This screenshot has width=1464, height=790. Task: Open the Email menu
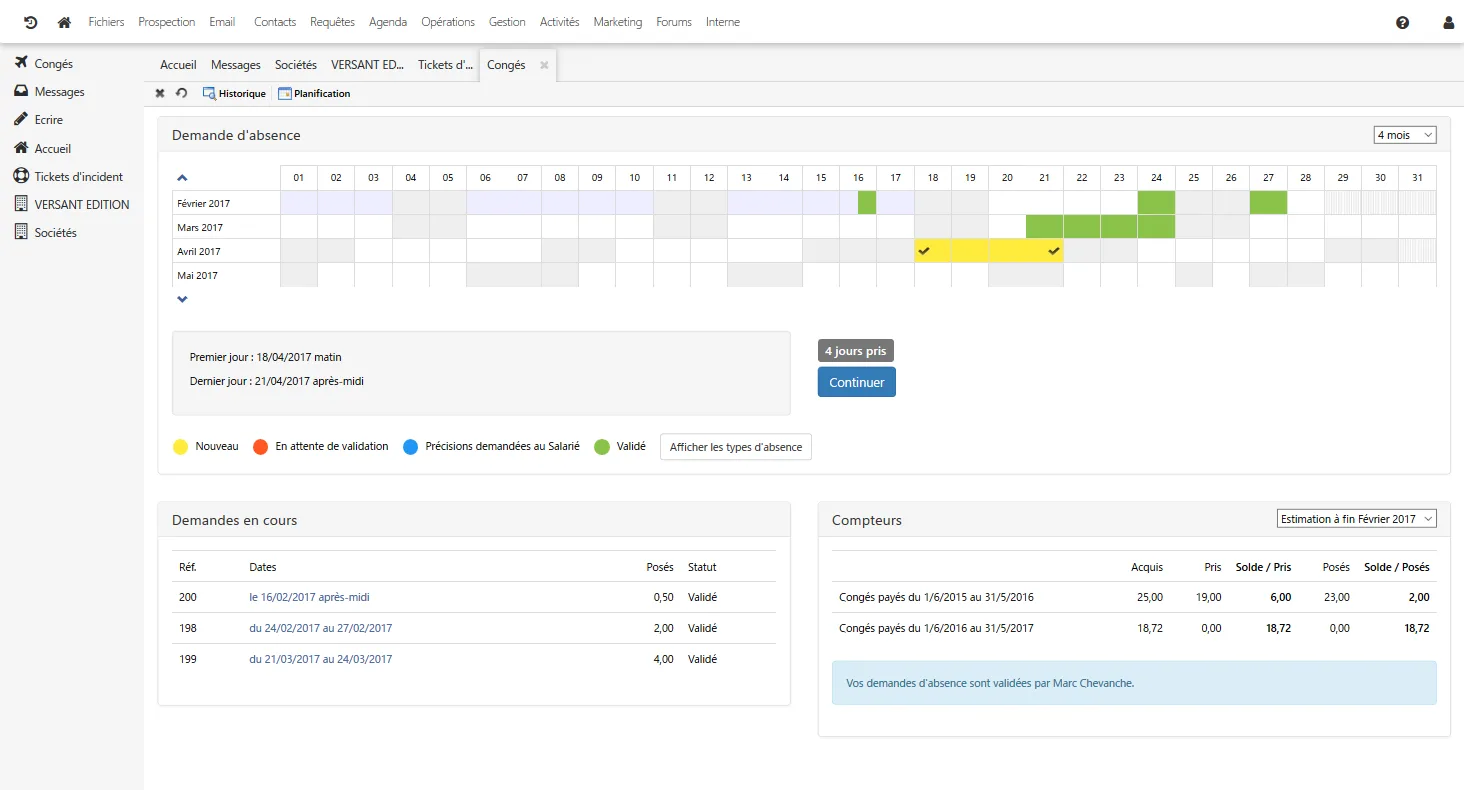[222, 22]
